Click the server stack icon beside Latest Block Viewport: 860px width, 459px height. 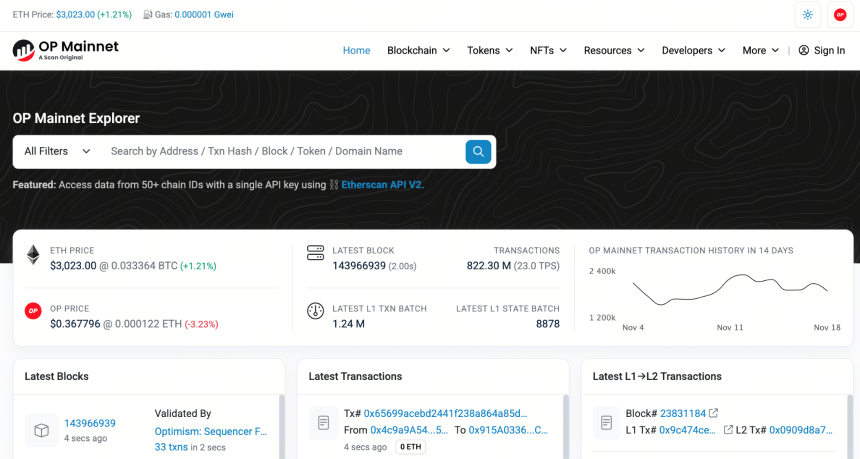(x=315, y=253)
